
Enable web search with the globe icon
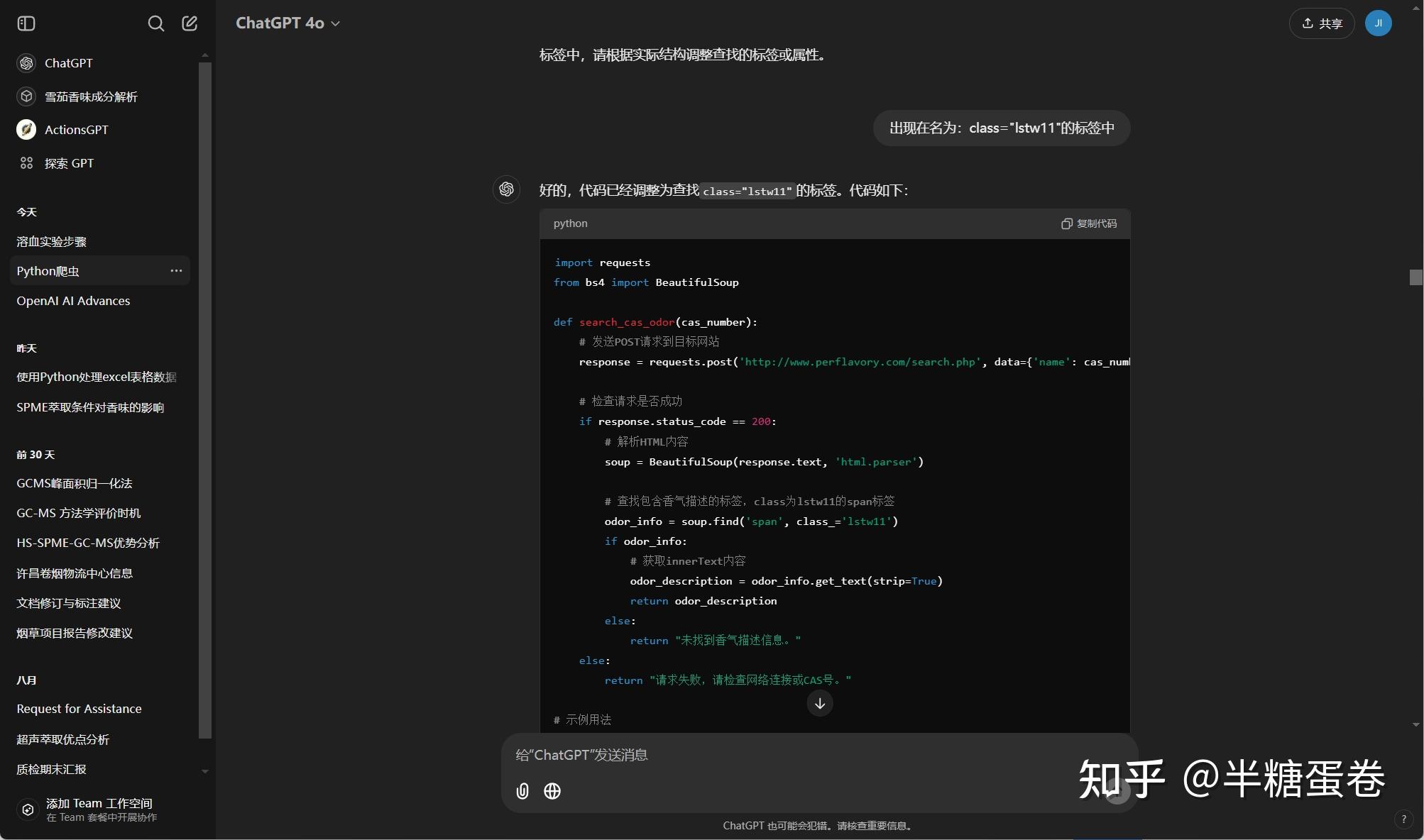click(x=552, y=791)
